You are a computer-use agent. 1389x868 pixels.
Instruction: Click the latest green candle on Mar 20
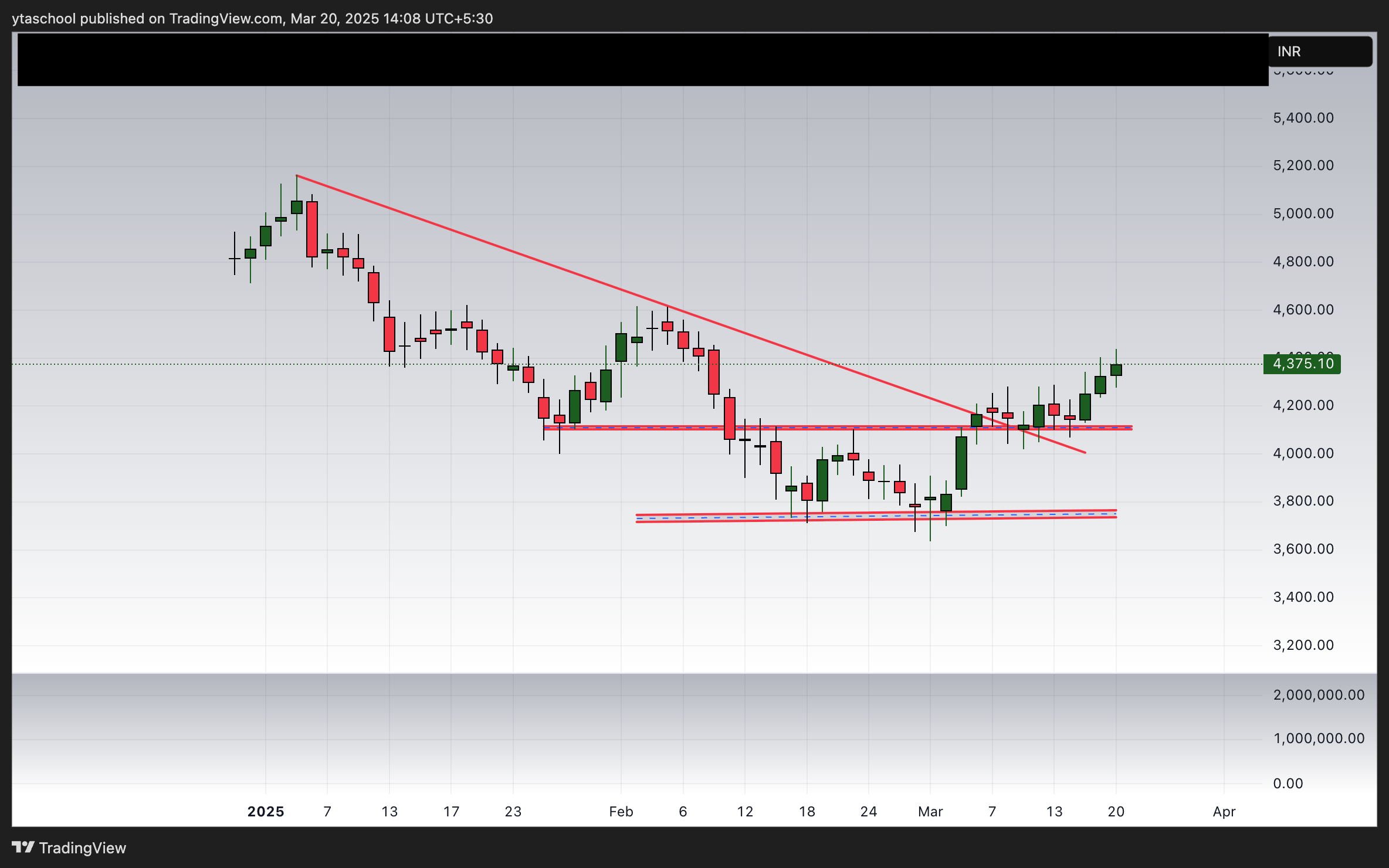[1116, 370]
